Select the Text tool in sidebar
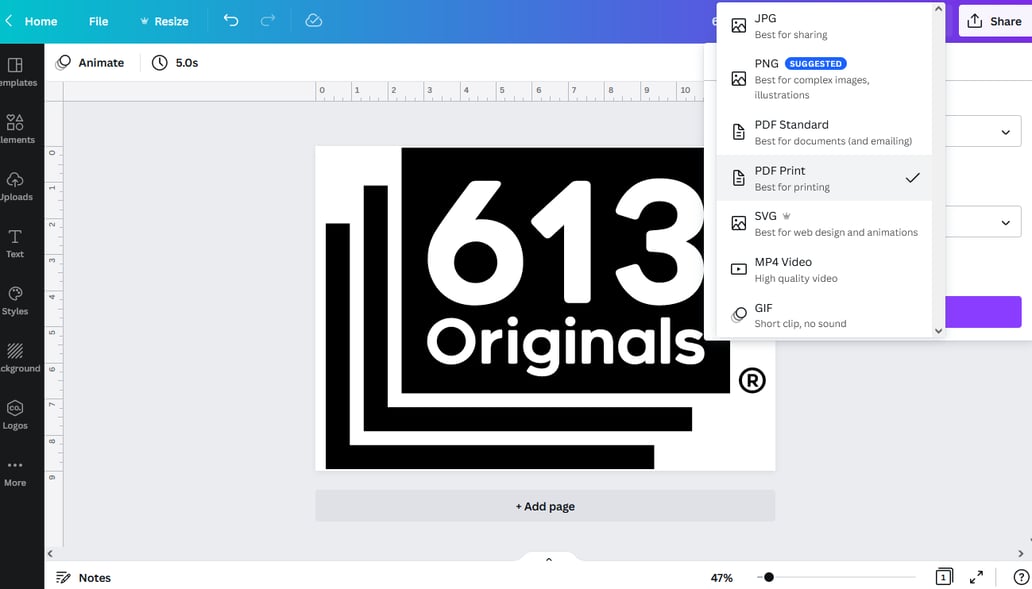Image resolution: width=1032 pixels, height=589 pixels. 15,243
